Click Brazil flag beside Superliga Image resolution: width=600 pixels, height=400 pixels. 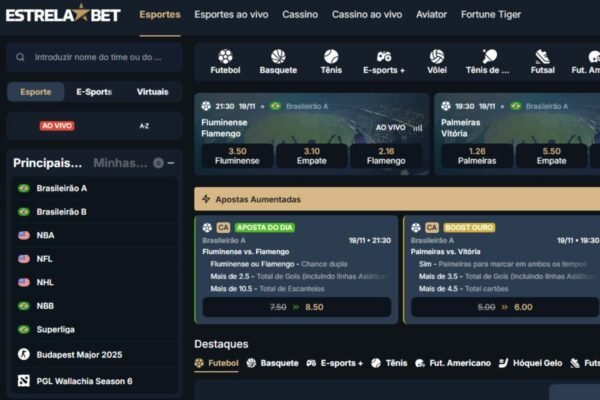point(24,330)
